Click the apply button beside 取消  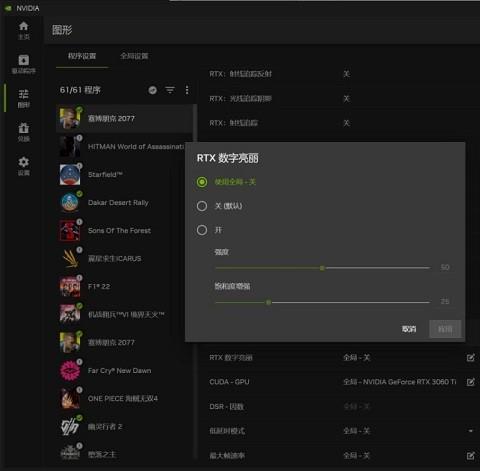tap(445, 329)
